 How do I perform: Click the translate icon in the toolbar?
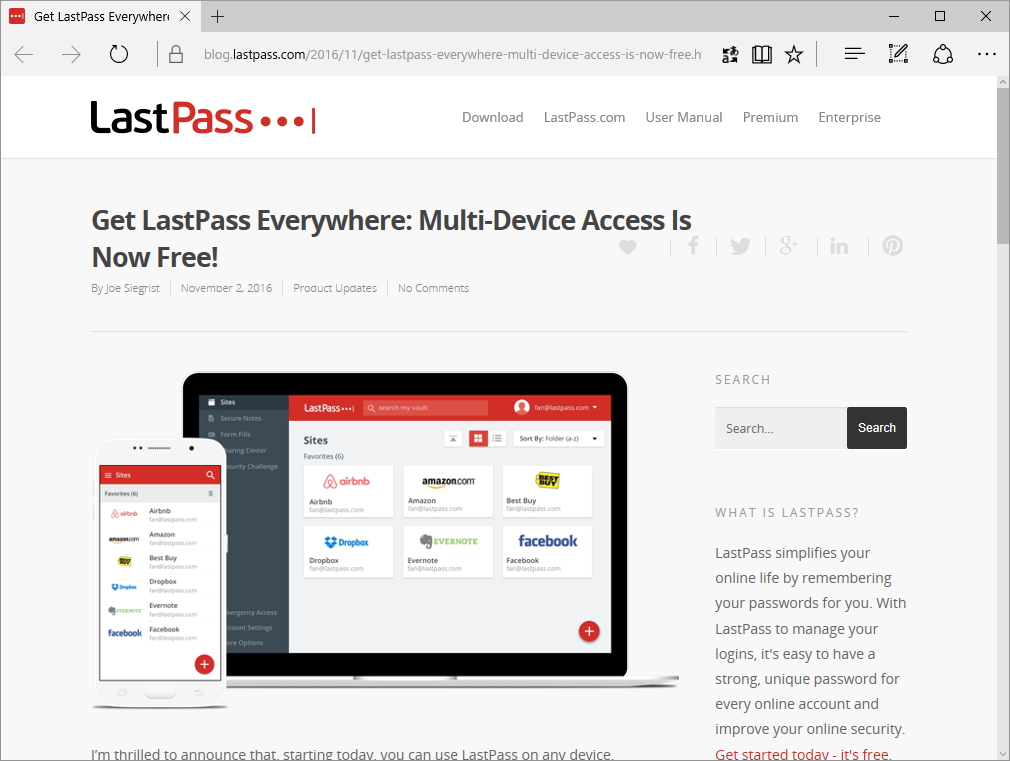(729, 54)
